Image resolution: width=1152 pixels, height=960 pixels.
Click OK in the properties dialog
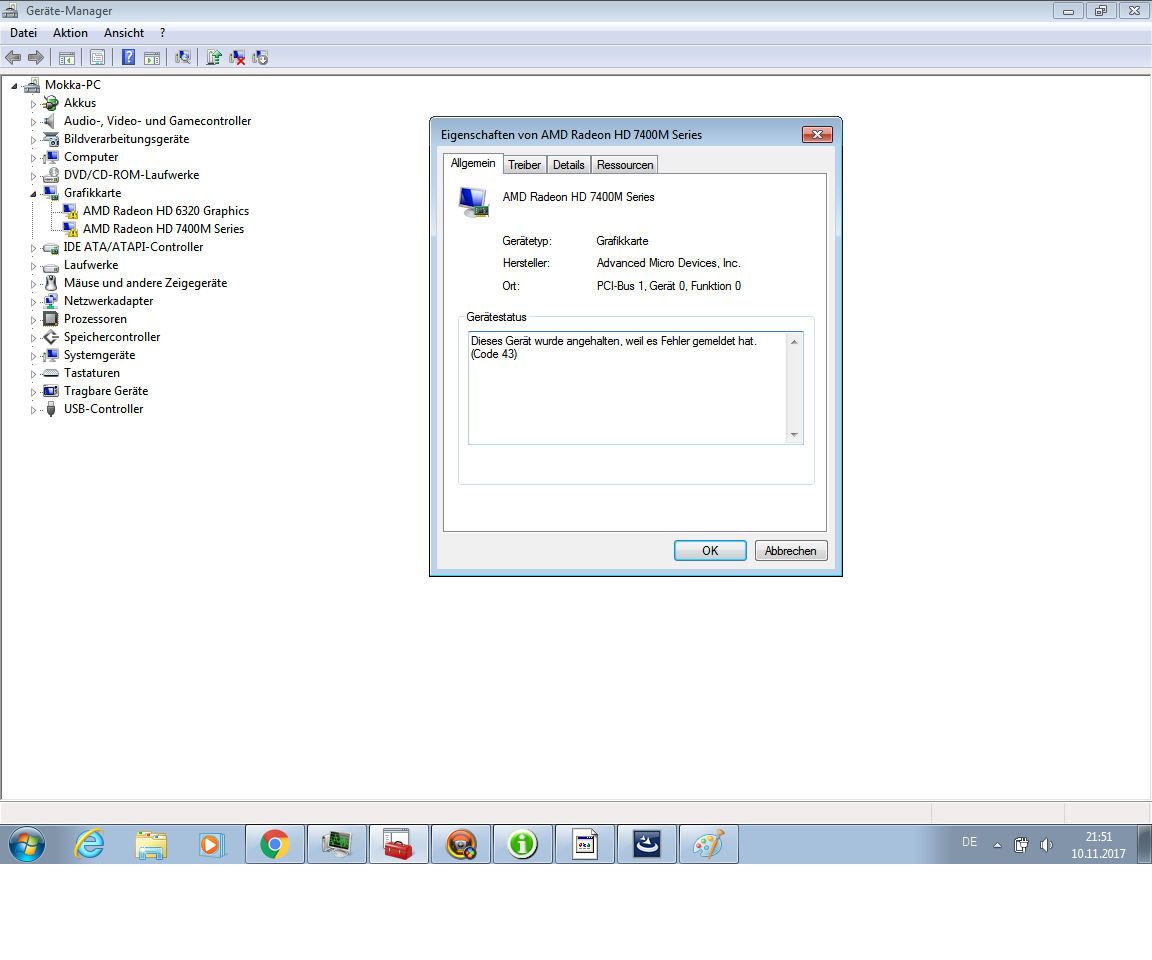[x=710, y=551]
